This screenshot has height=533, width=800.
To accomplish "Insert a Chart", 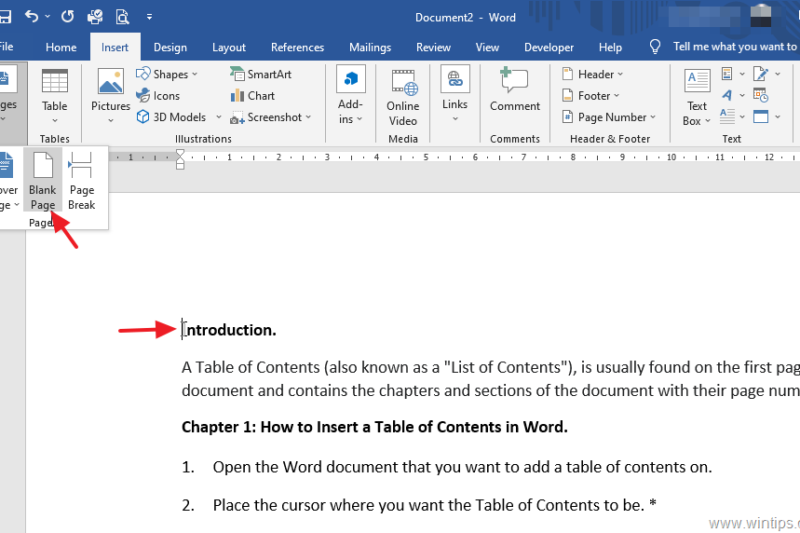I will [253, 95].
